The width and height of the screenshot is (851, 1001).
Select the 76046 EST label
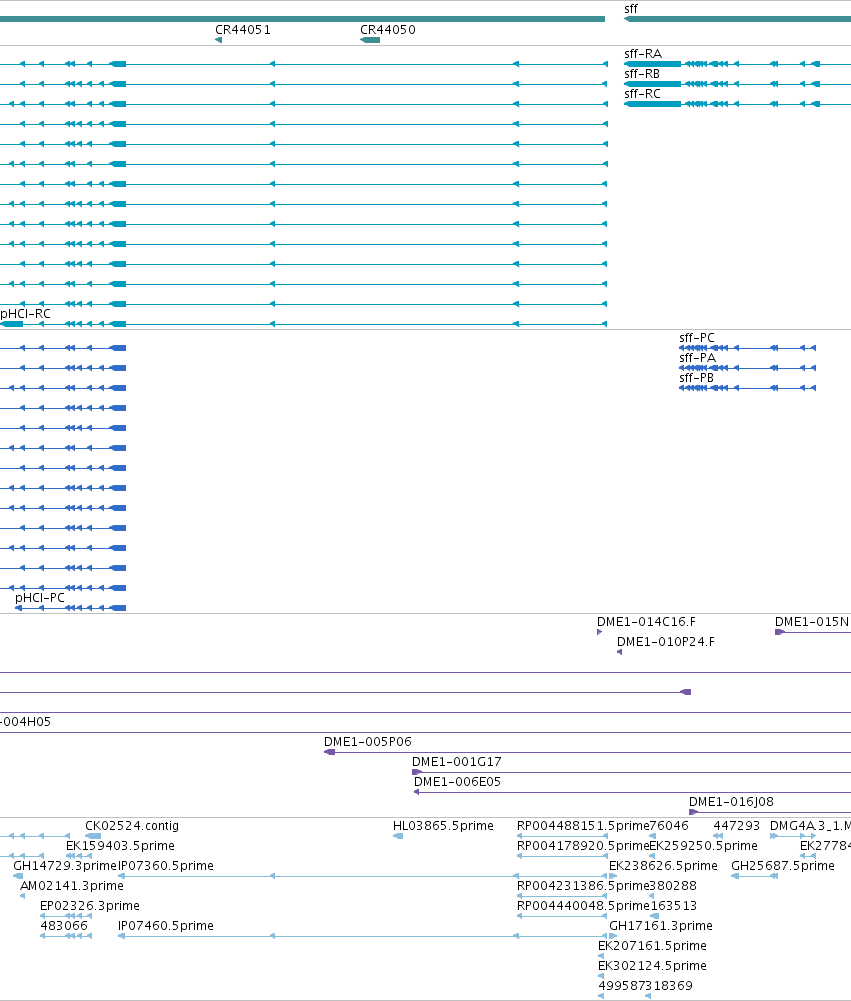(x=669, y=826)
